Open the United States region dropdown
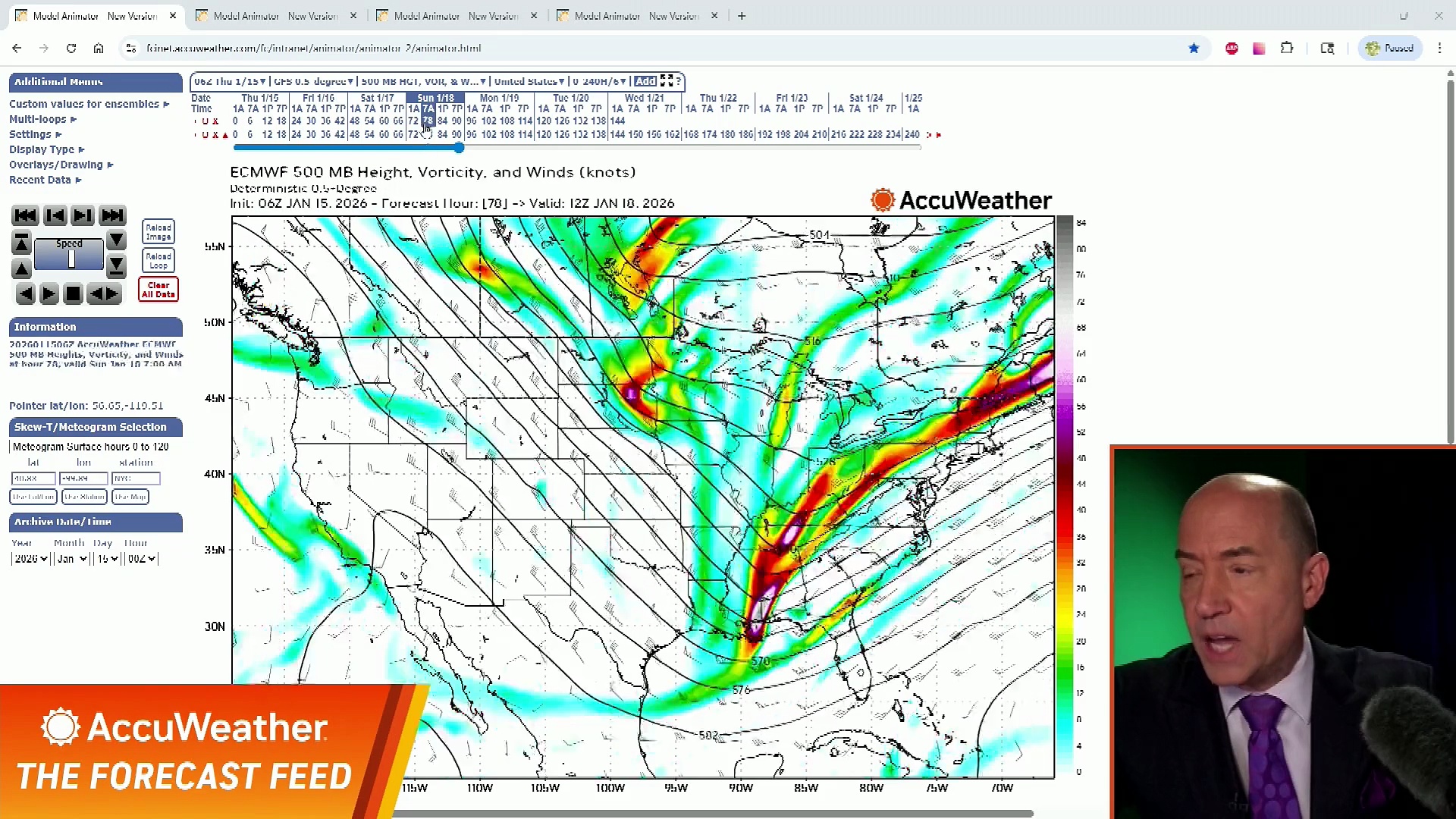The width and height of the screenshot is (1456, 819). (529, 81)
